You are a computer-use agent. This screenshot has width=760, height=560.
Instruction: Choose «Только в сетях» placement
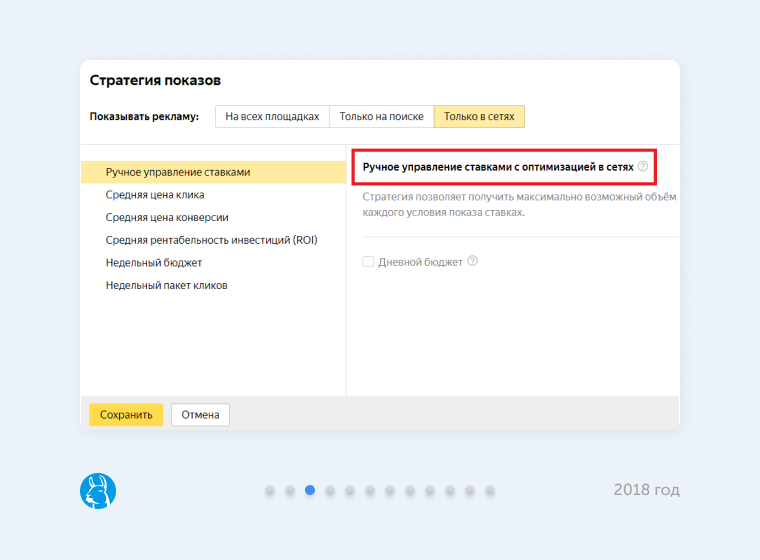pos(479,116)
